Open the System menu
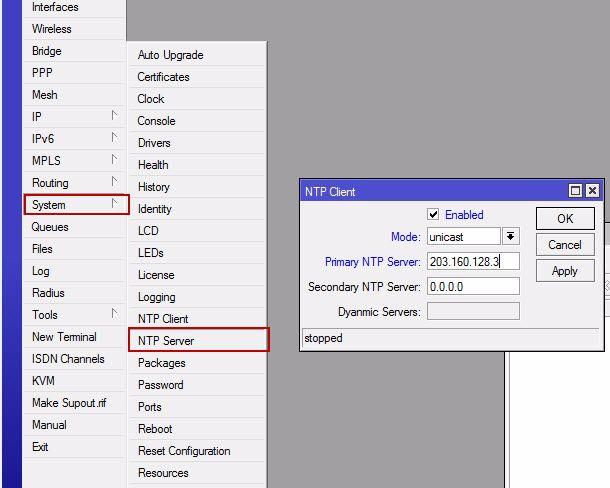Viewport: 610px width, 488px height. click(76, 205)
